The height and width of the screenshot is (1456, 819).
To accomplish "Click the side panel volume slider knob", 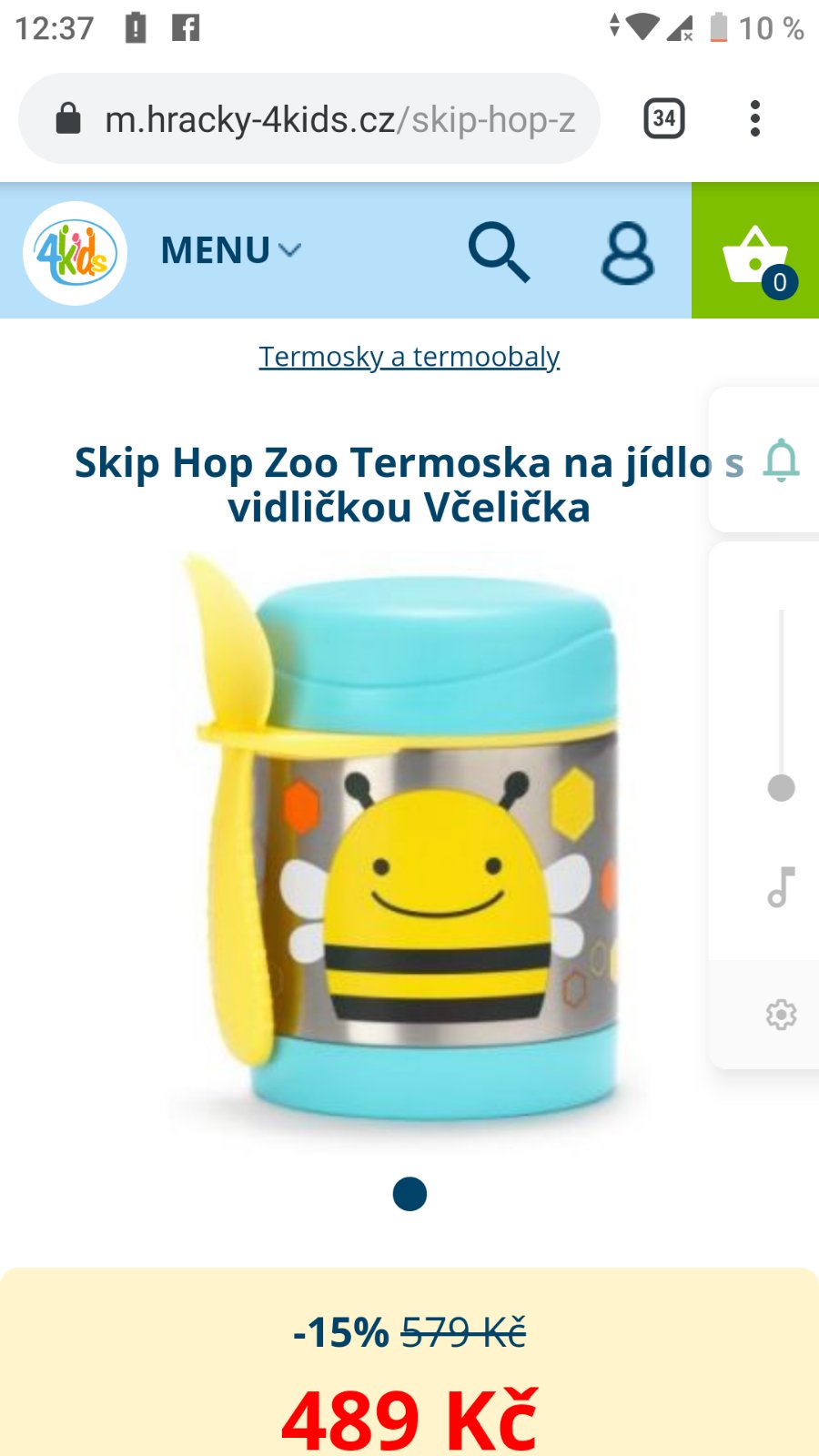I will [x=781, y=788].
